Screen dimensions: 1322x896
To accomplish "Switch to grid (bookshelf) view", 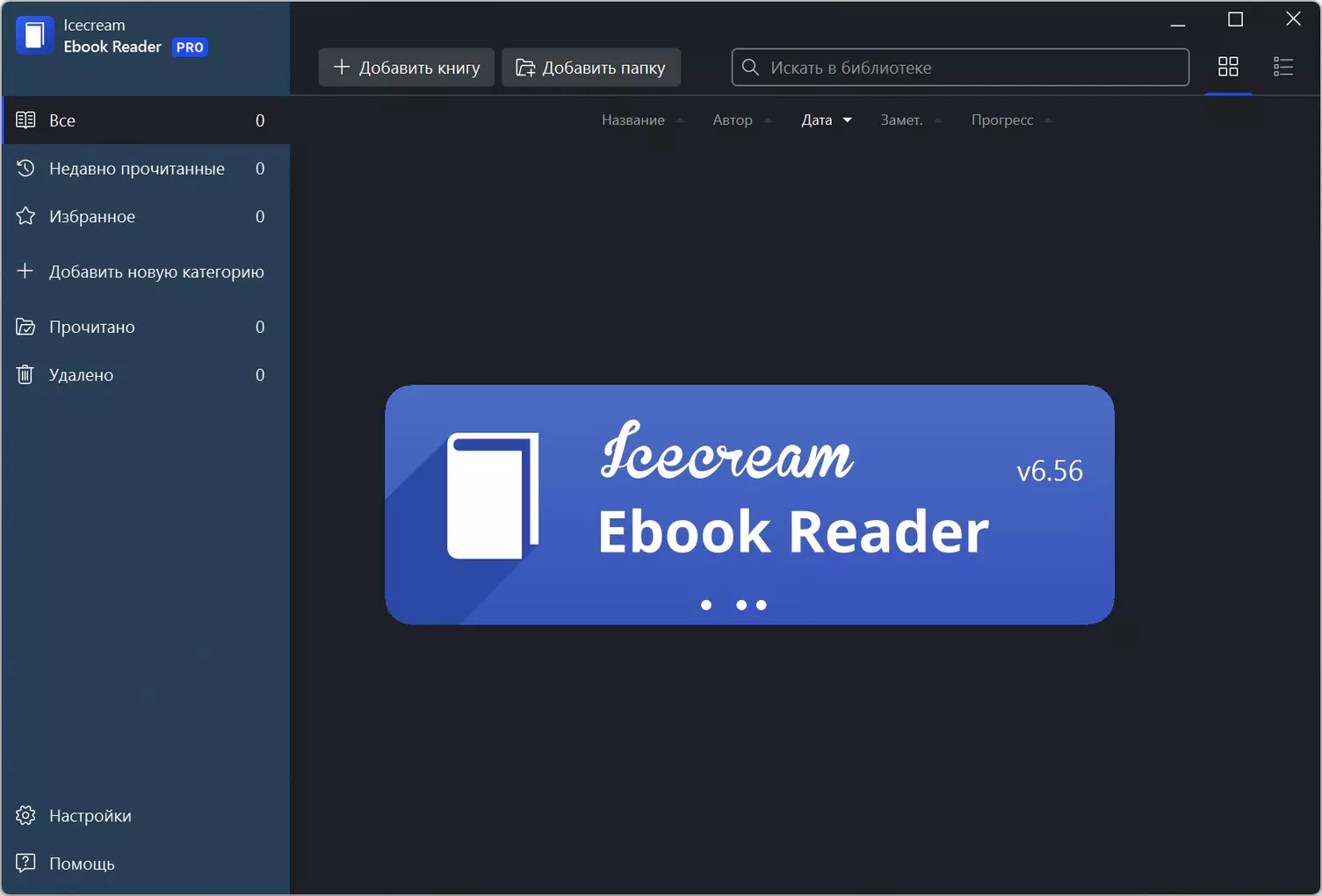I will (1228, 67).
